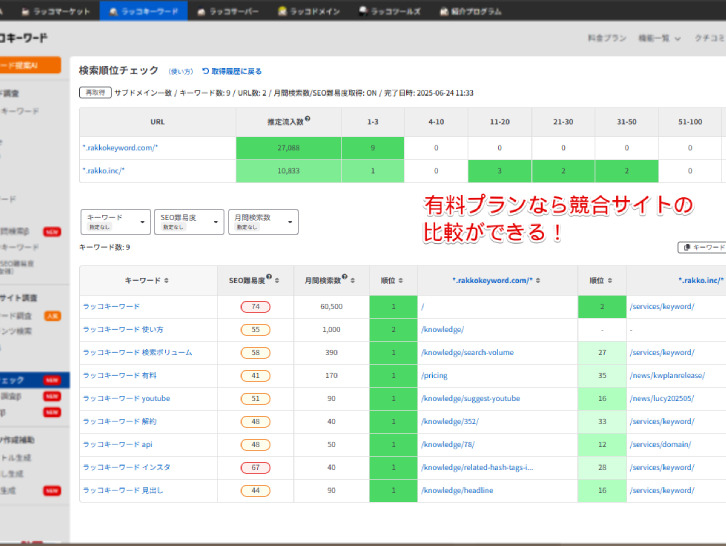Click help icon beside SEO難易度 column header

point(270,279)
